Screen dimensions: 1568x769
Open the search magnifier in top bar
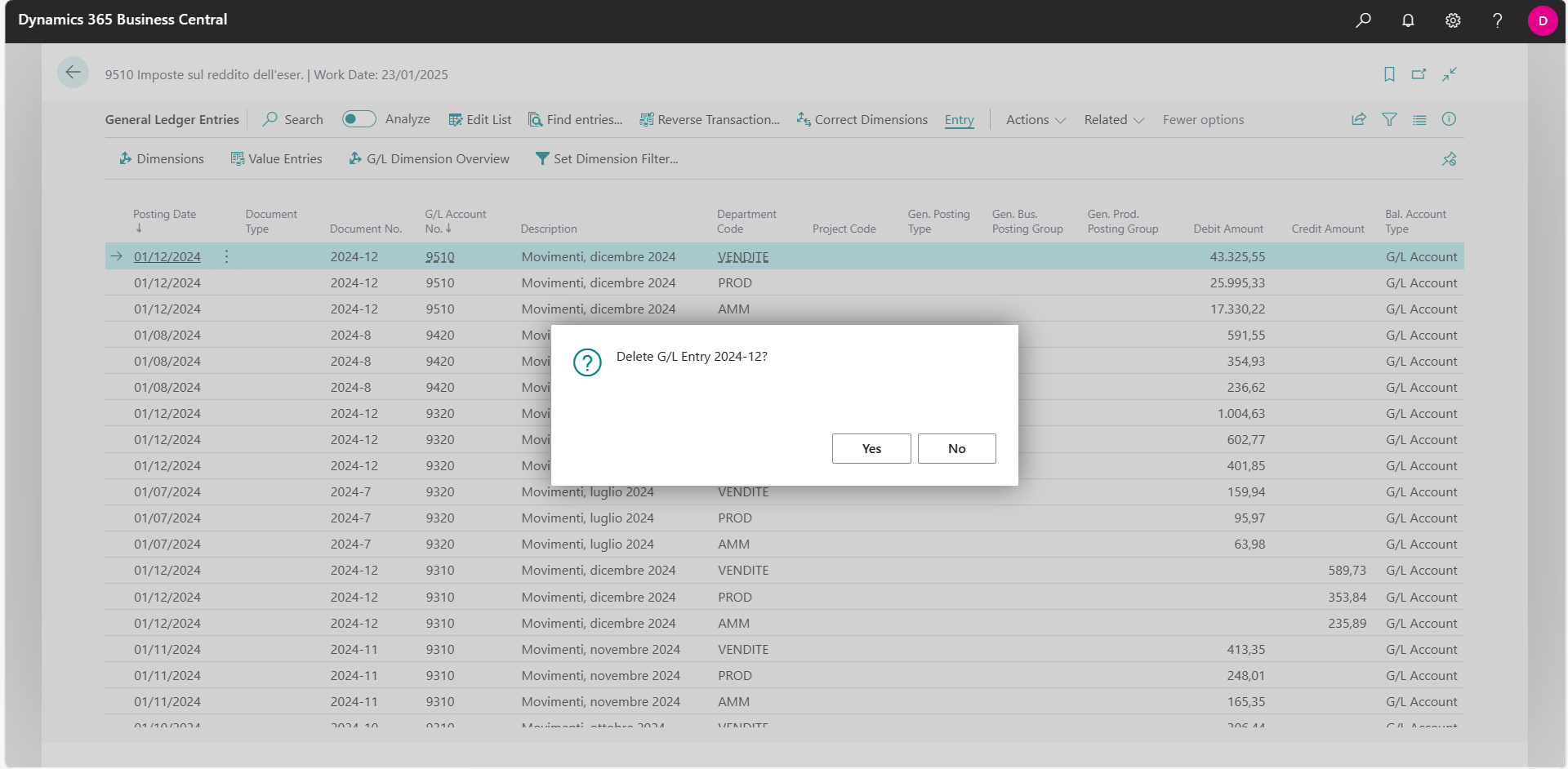1363,20
